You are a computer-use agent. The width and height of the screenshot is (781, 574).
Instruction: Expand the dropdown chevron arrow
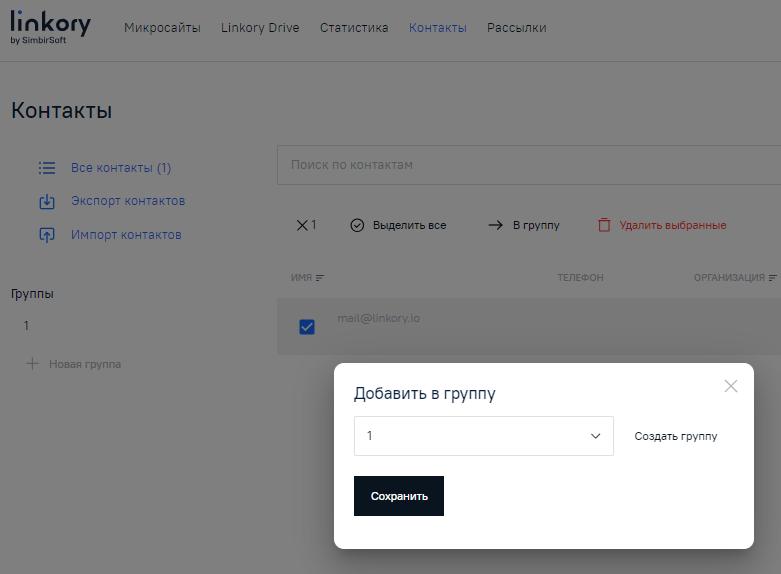(595, 436)
